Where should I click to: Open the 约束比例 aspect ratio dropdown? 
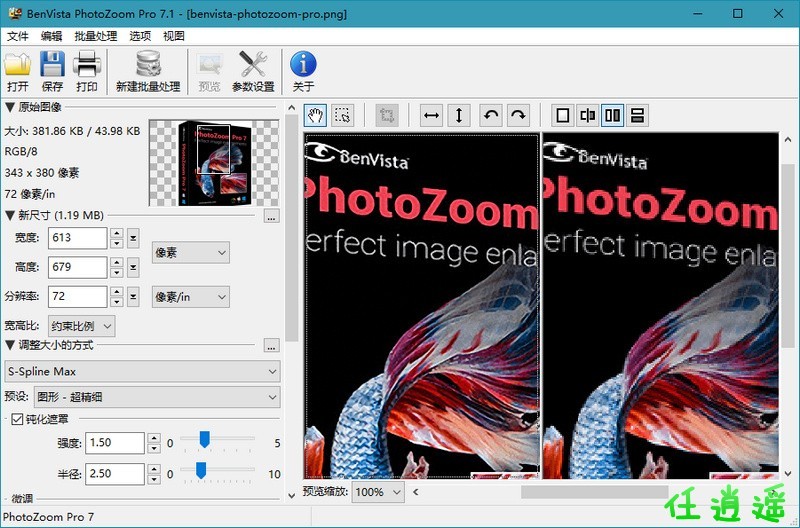pyautogui.click(x=81, y=326)
